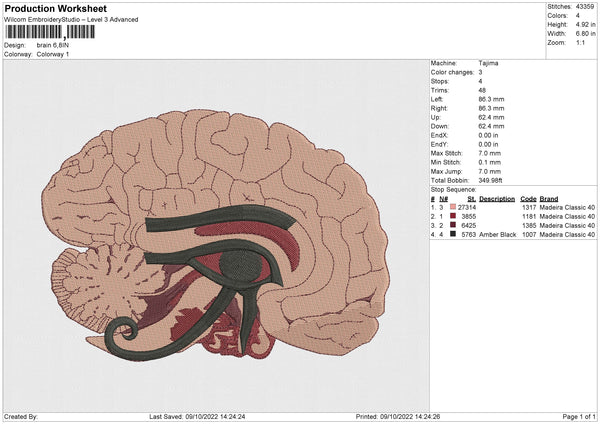Image resolution: width=600 pixels, height=424 pixels.
Task: Click the 'Left:' measurement label
Action: click(437, 99)
